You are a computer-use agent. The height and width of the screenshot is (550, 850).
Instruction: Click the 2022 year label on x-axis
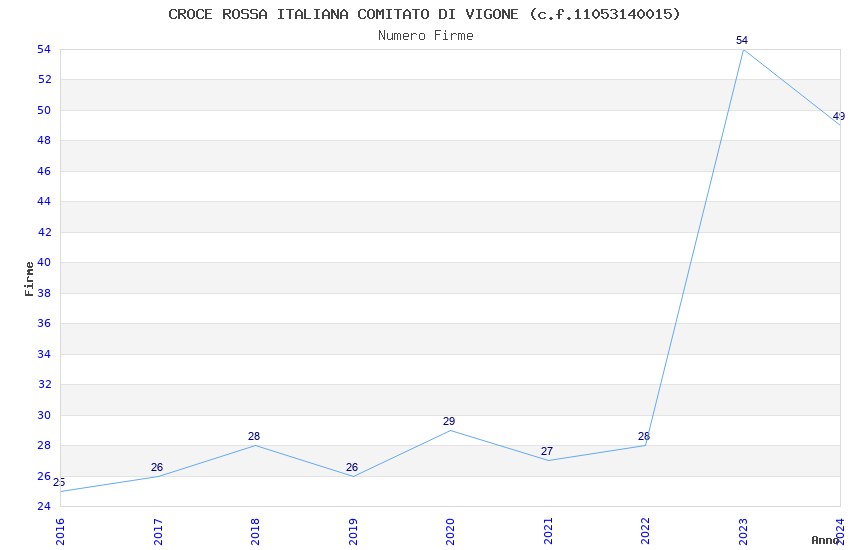click(645, 531)
